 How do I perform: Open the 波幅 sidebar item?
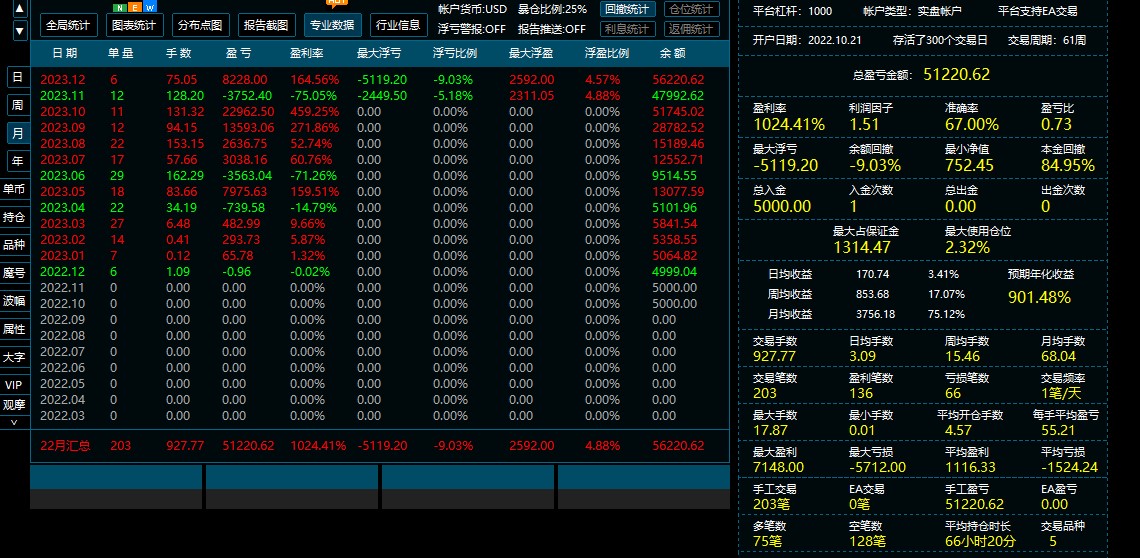click(15, 300)
